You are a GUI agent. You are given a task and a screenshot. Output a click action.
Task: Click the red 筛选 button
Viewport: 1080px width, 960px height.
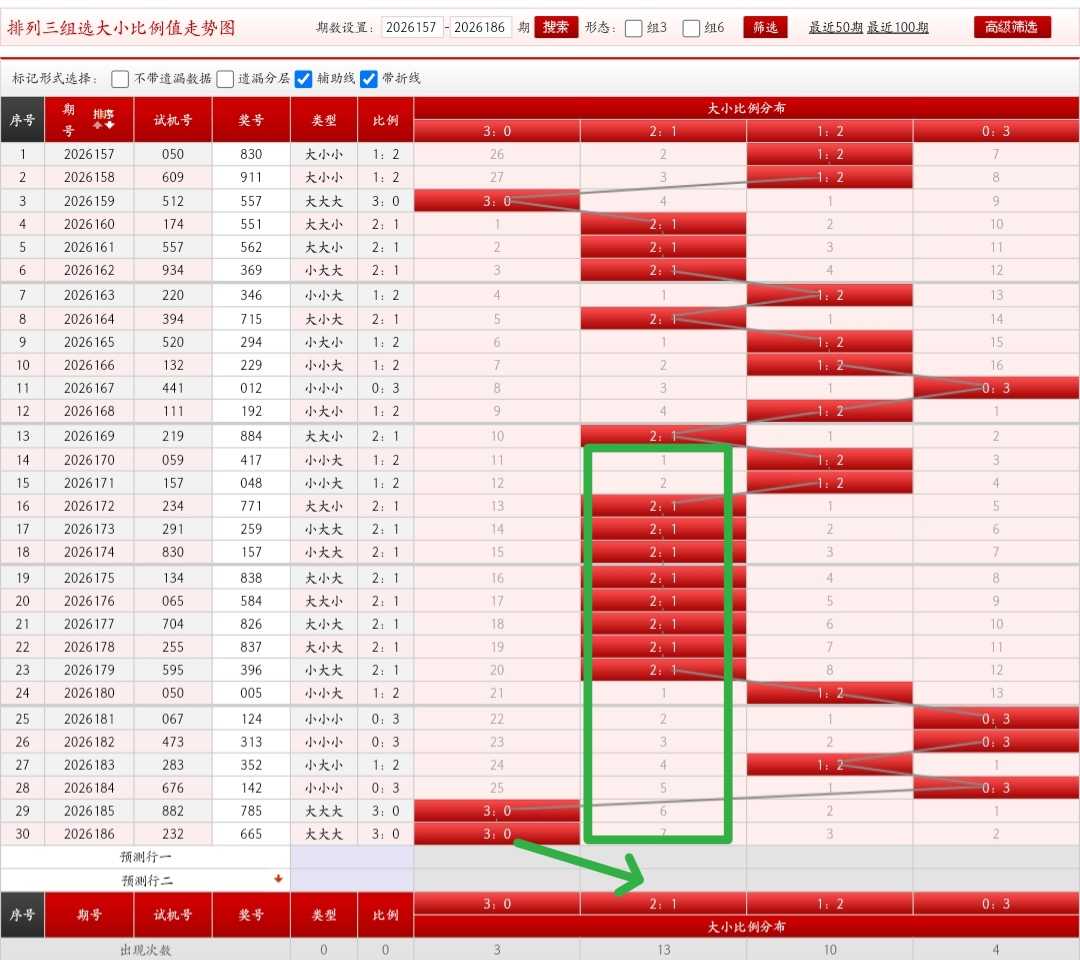coord(765,28)
